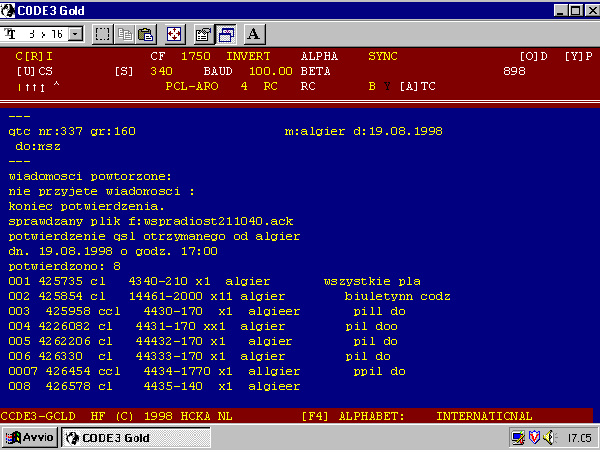Open the Avvio start button
The image size is (600, 450).
tap(30, 437)
